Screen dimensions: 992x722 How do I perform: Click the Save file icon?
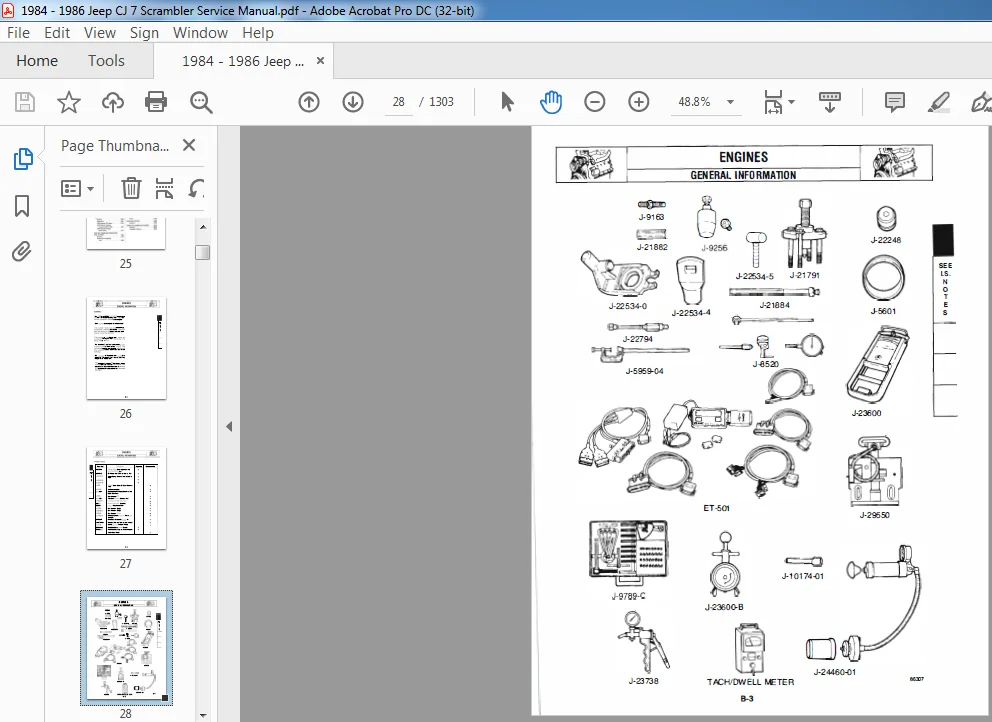(25, 102)
